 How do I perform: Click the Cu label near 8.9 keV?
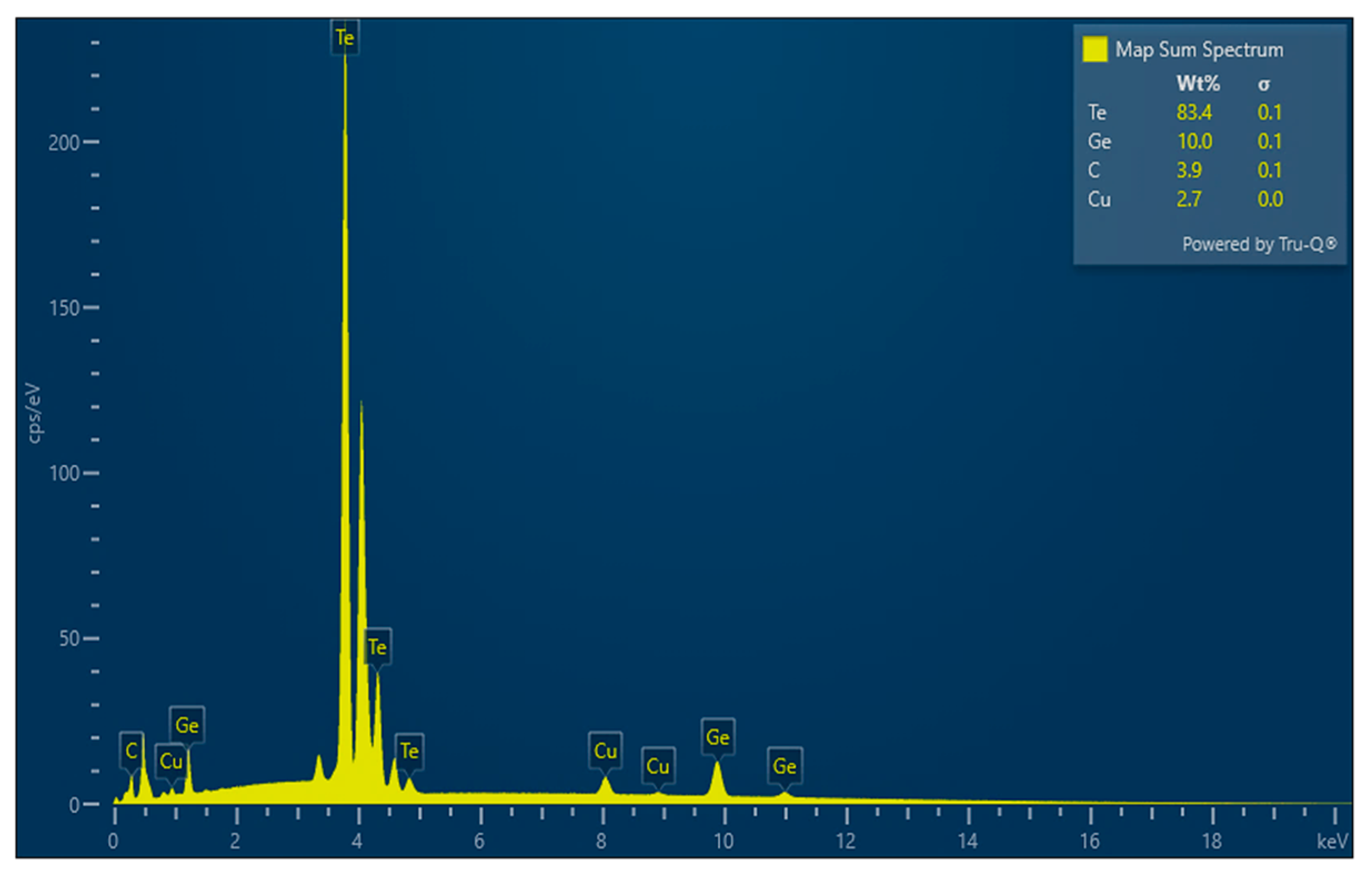(x=657, y=765)
